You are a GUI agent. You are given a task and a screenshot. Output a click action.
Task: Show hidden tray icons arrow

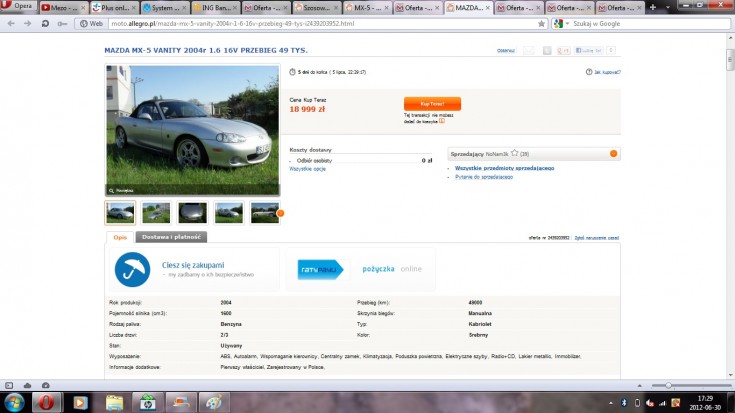[x=610, y=403]
